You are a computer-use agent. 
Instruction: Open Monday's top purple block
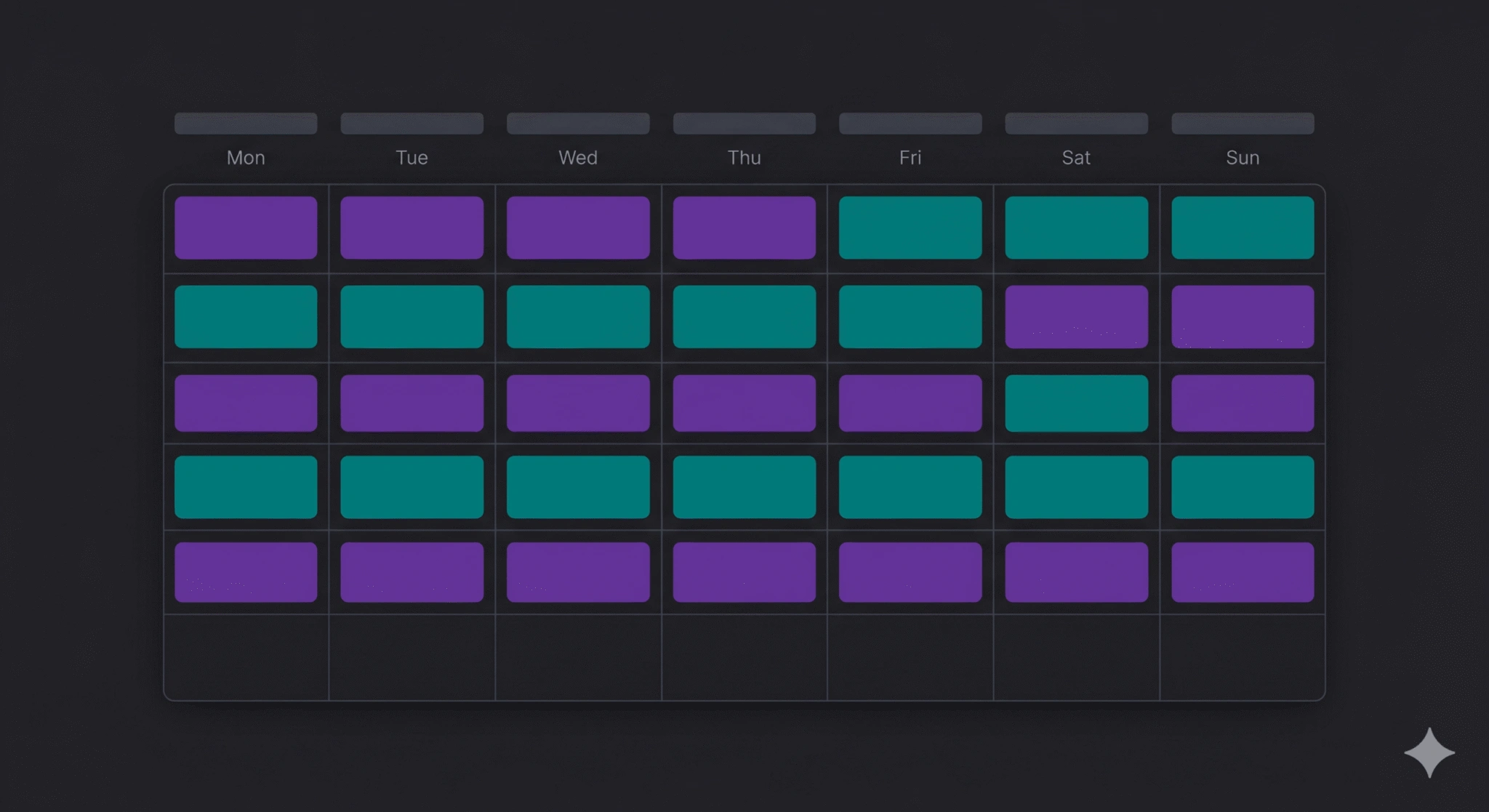coord(246,228)
